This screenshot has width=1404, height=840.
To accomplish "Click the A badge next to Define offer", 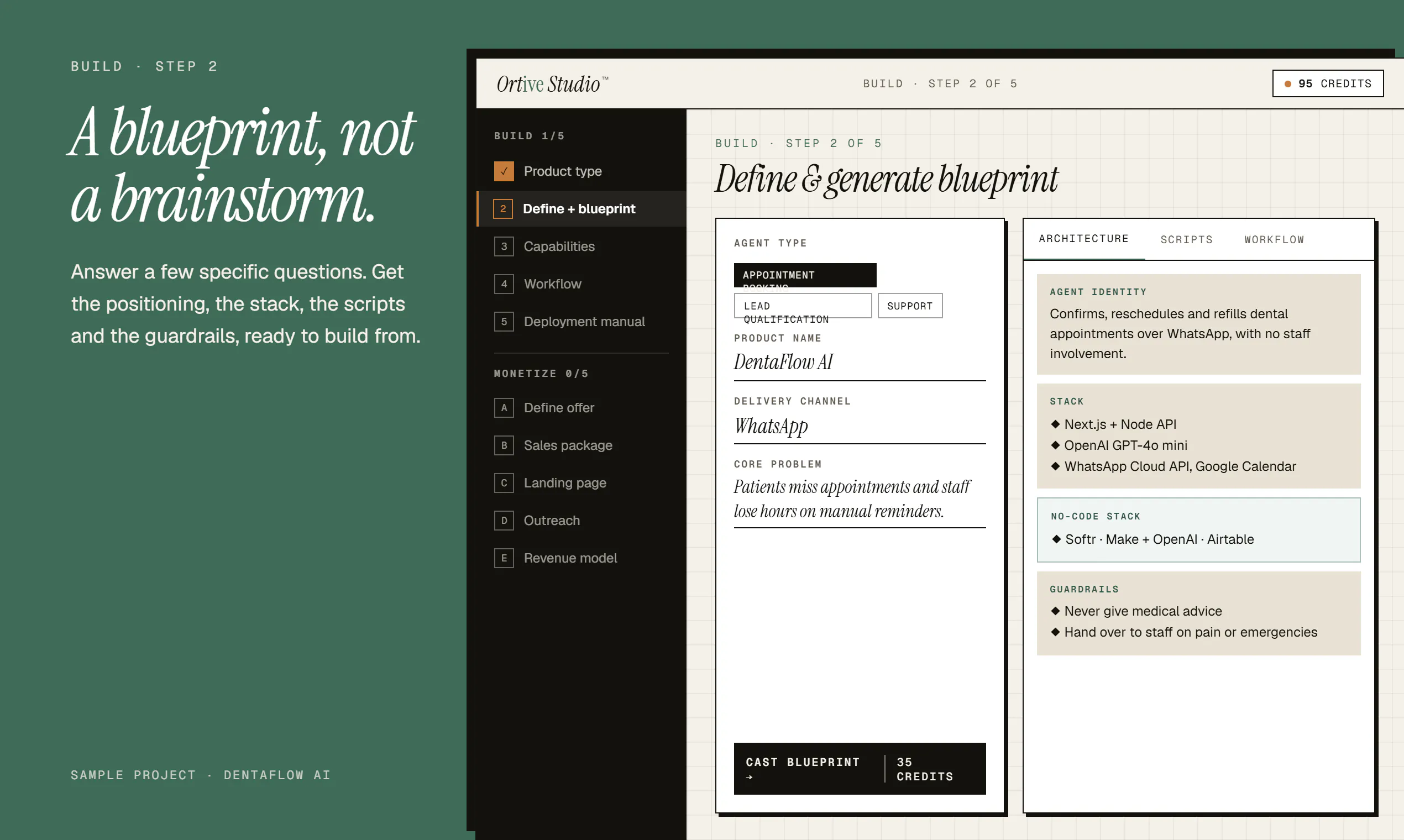I will (504, 407).
